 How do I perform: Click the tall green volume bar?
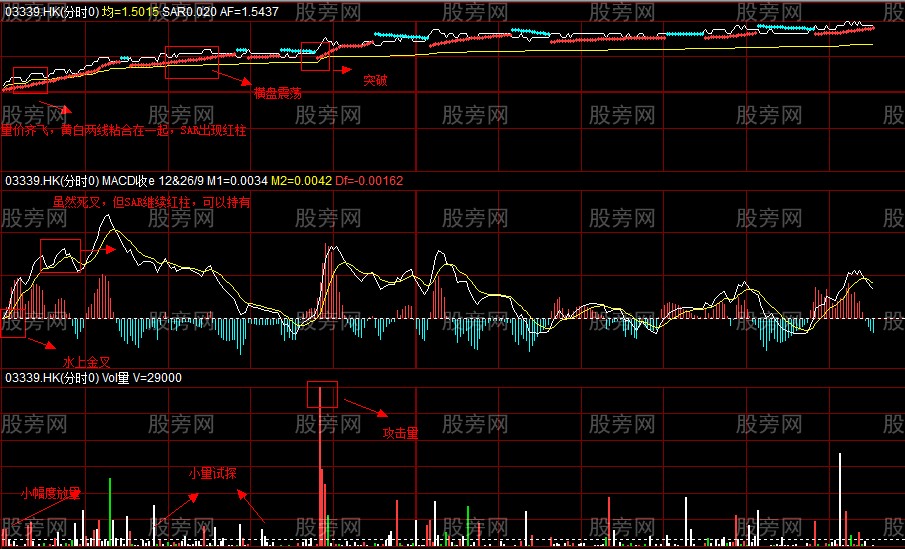(x=110, y=511)
